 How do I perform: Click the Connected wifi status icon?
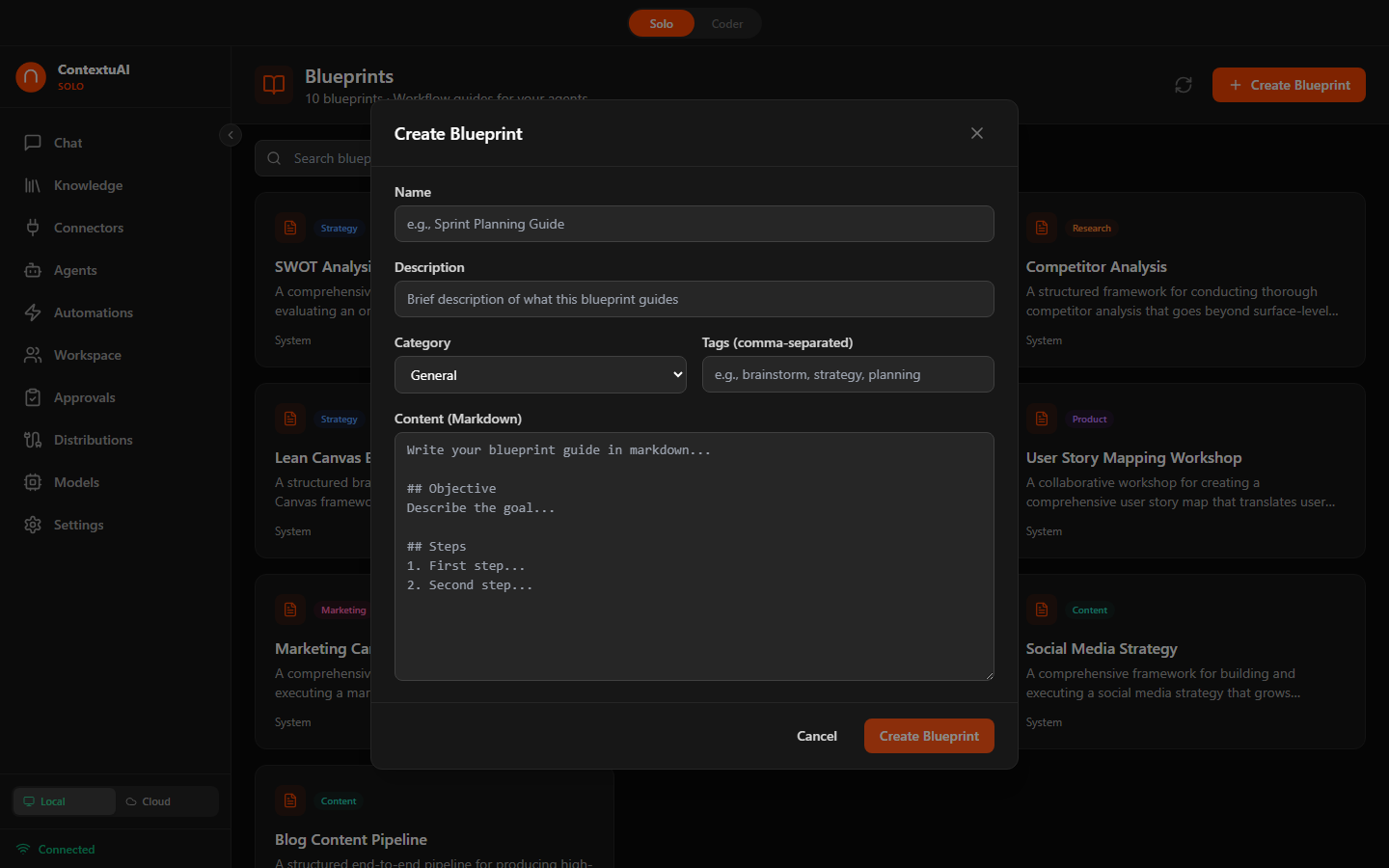point(23,849)
